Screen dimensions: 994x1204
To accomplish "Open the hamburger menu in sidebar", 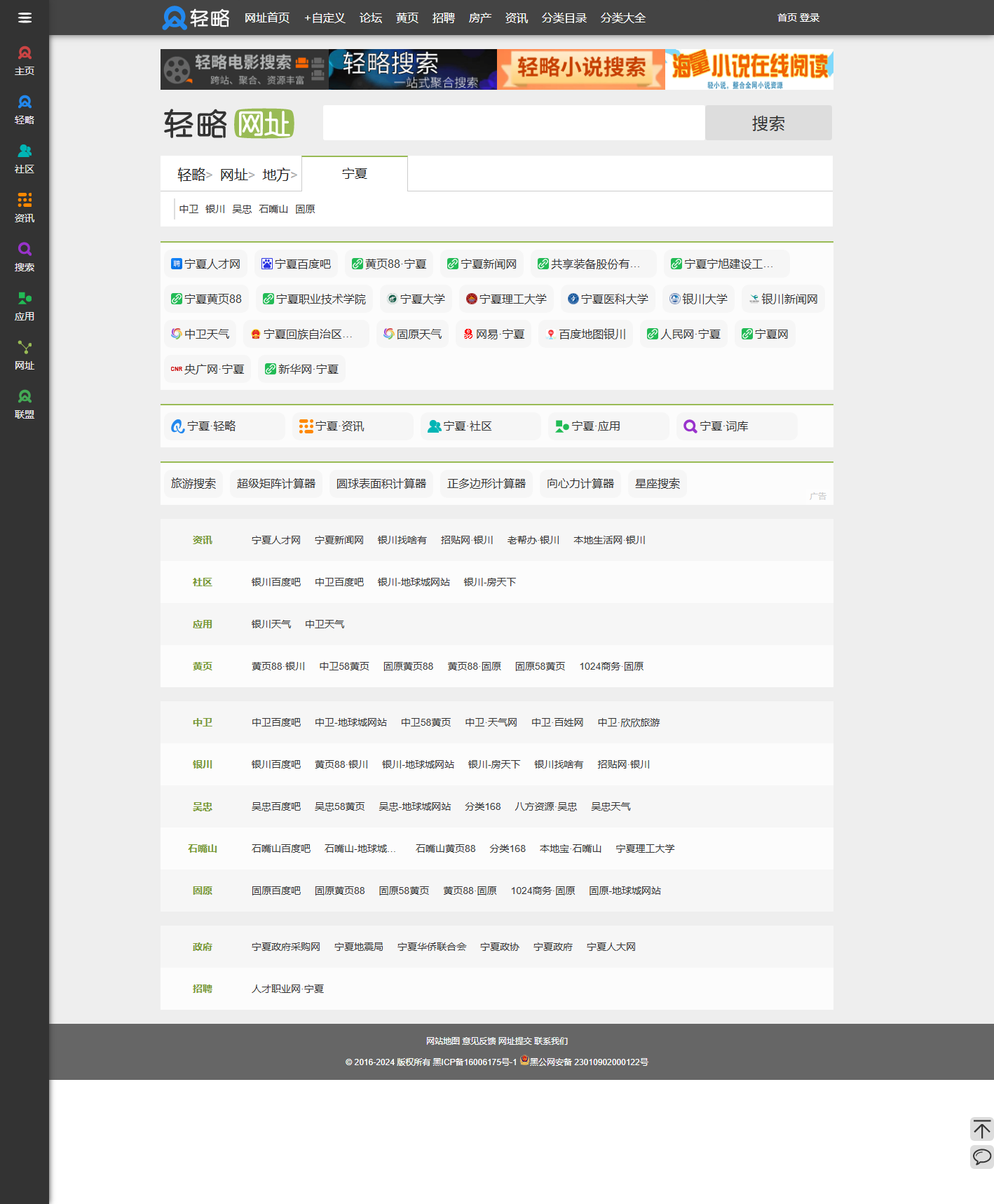I will click(x=25, y=18).
